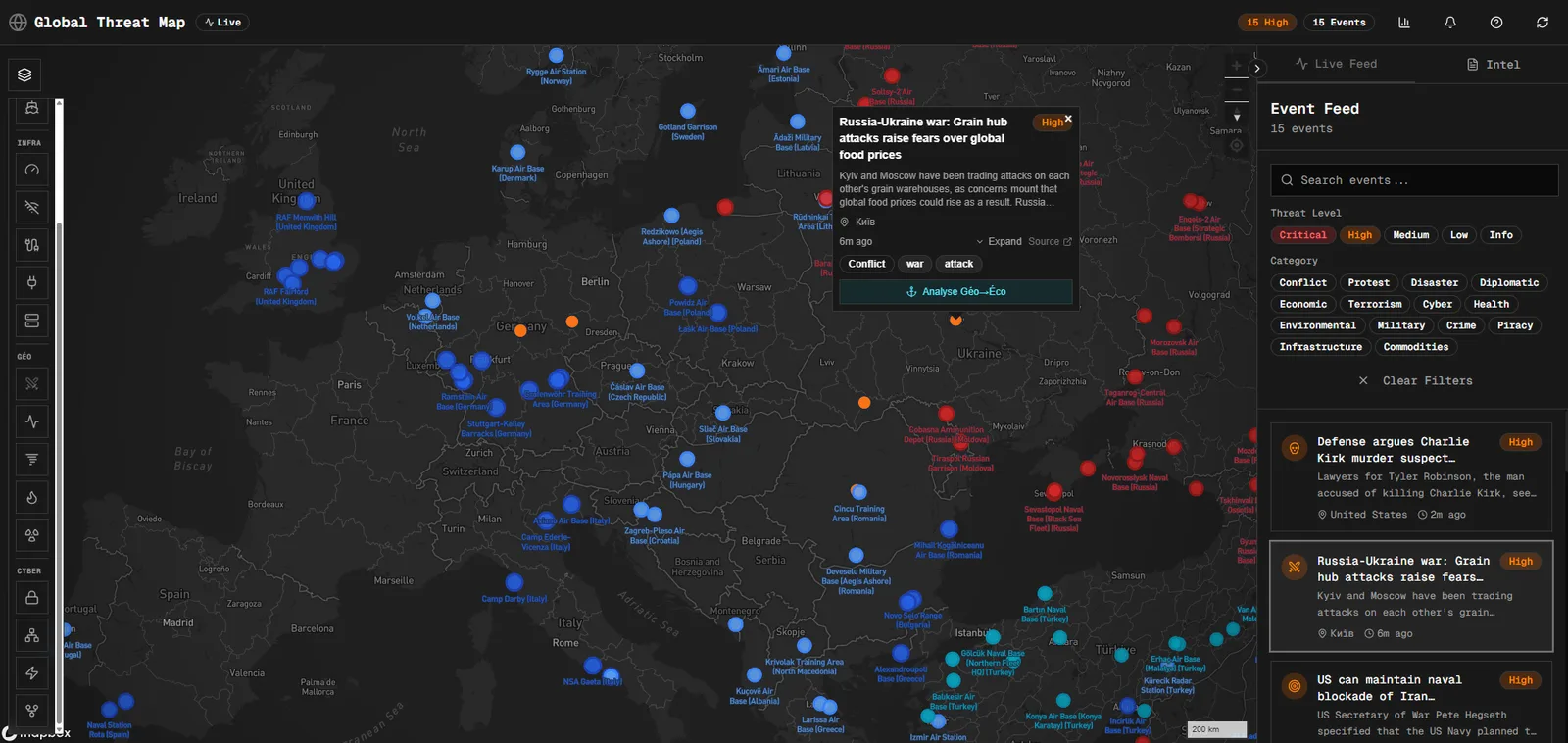
Task: Click the war tag in popup
Action: [x=914, y=265]
